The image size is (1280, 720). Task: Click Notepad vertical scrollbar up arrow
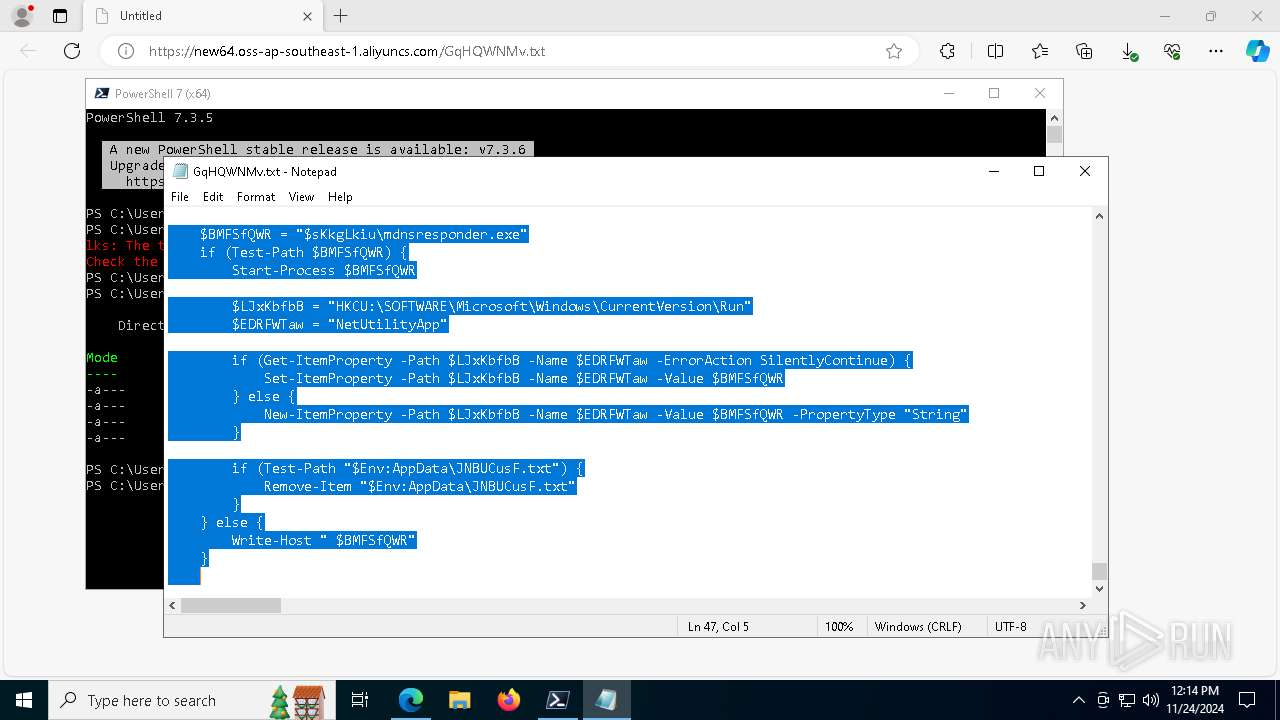click(1099, 216)
